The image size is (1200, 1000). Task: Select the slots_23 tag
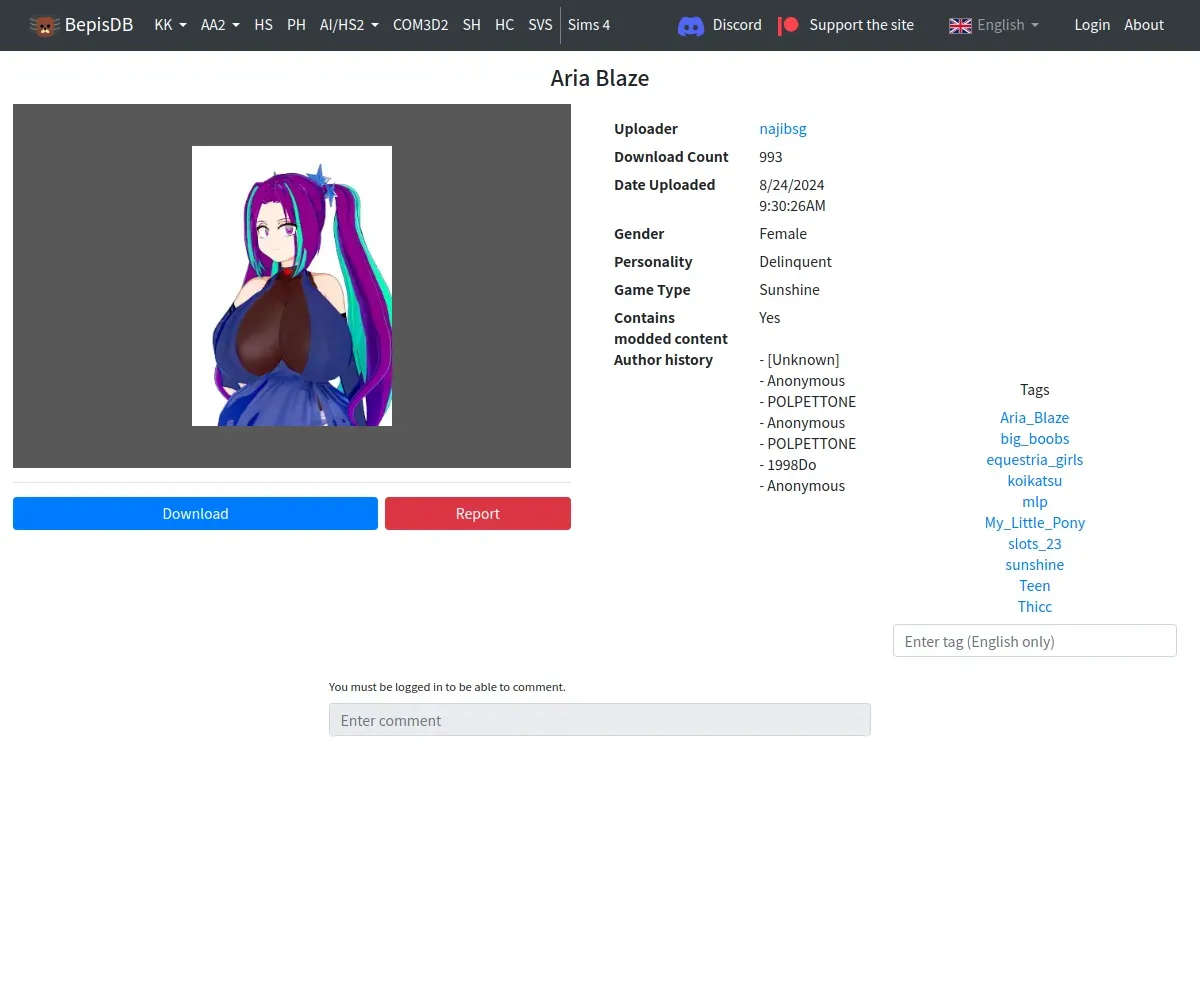(x=1034, y=544)
